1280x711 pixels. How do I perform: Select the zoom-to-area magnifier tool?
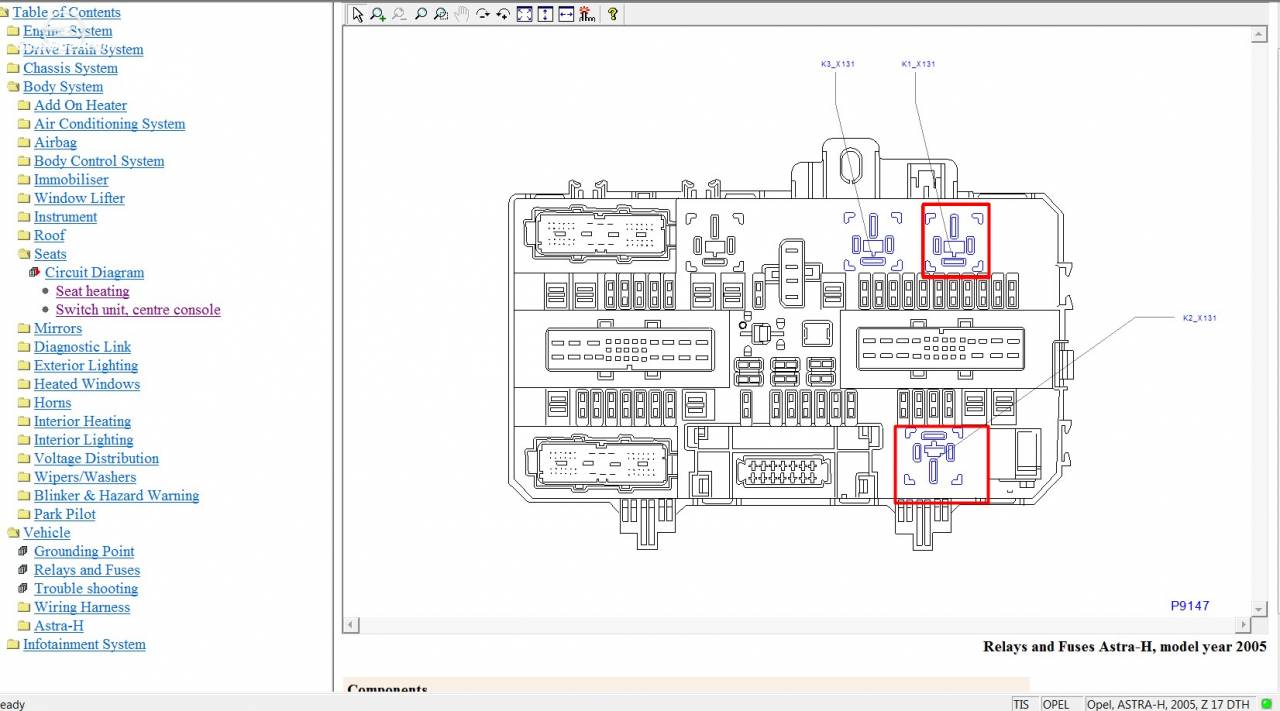click(x=441, y=14)
